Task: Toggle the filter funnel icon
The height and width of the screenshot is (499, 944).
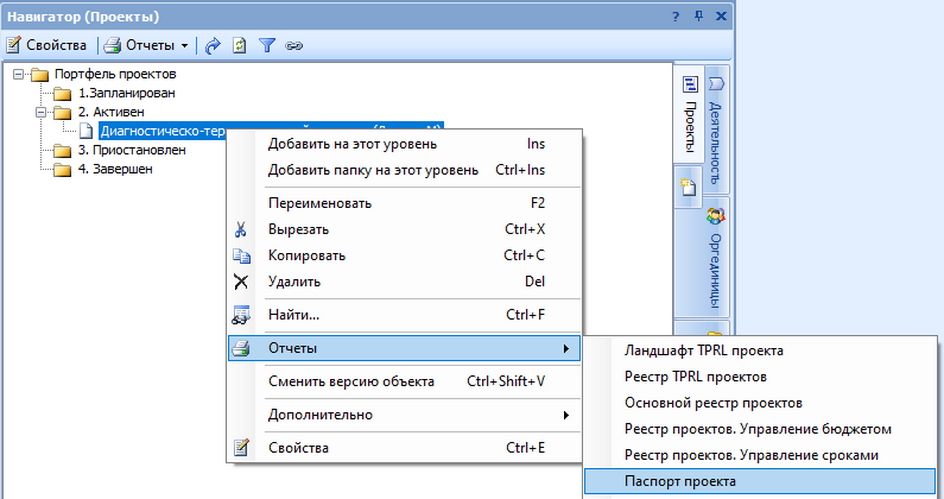Action: (267, 45)
